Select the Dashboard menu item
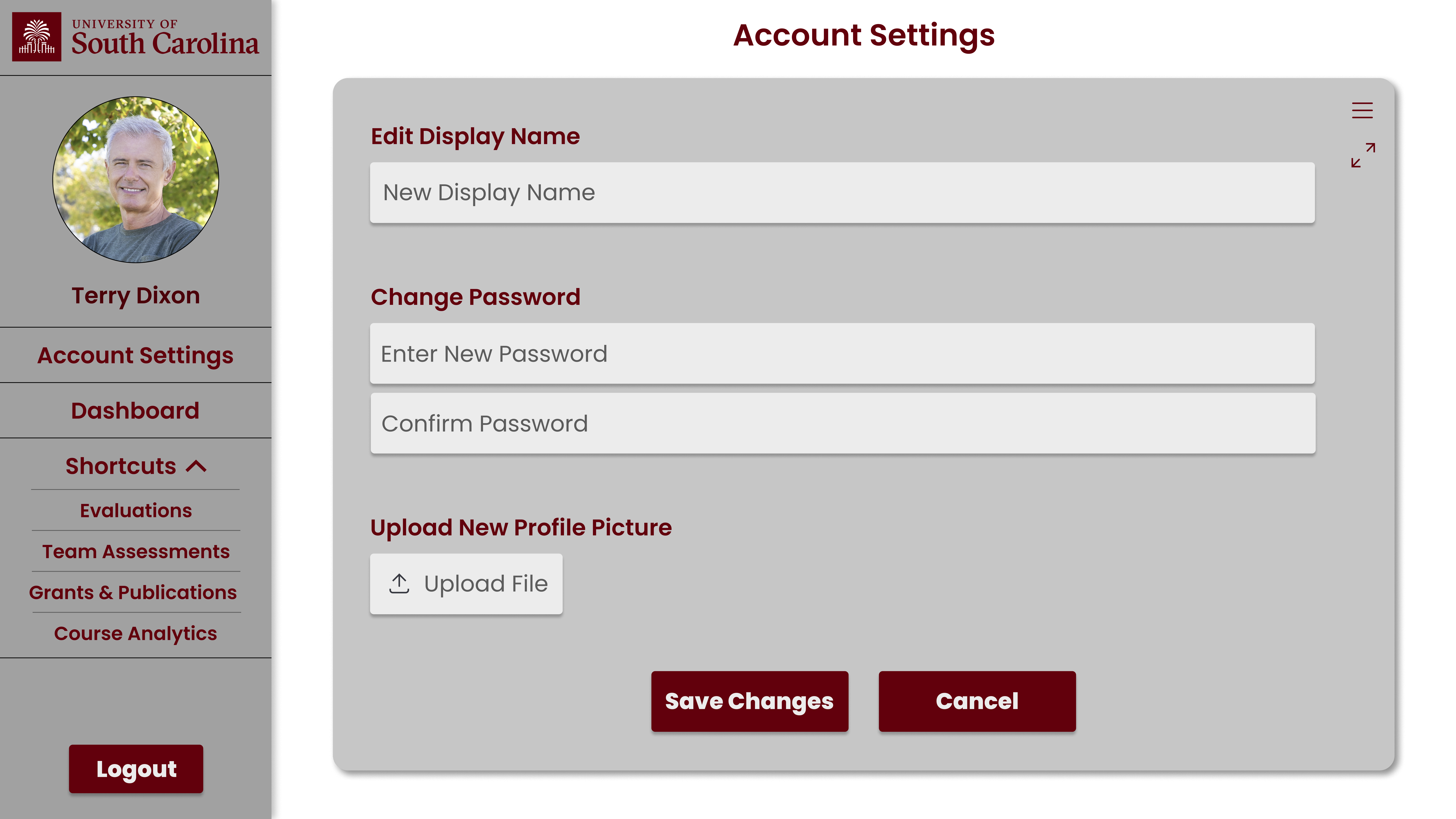This screenshot has height=819, width=1456. coord(136,410)
